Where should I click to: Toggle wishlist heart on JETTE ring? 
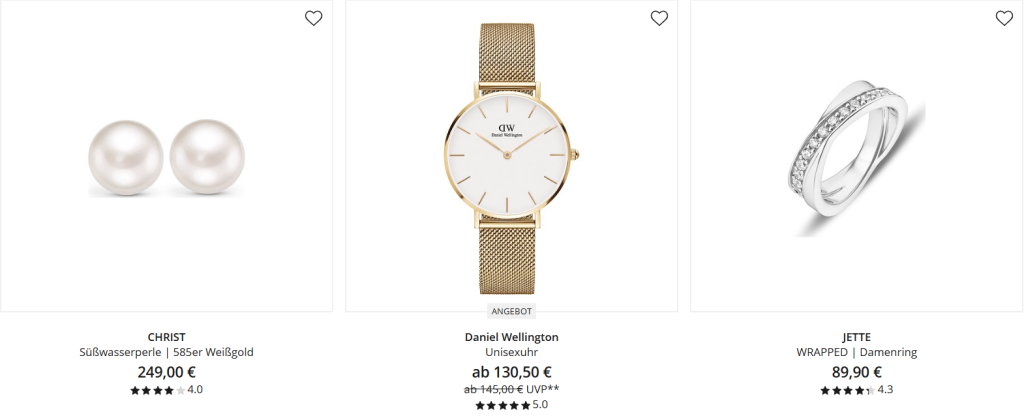(x=1004, y=18)
